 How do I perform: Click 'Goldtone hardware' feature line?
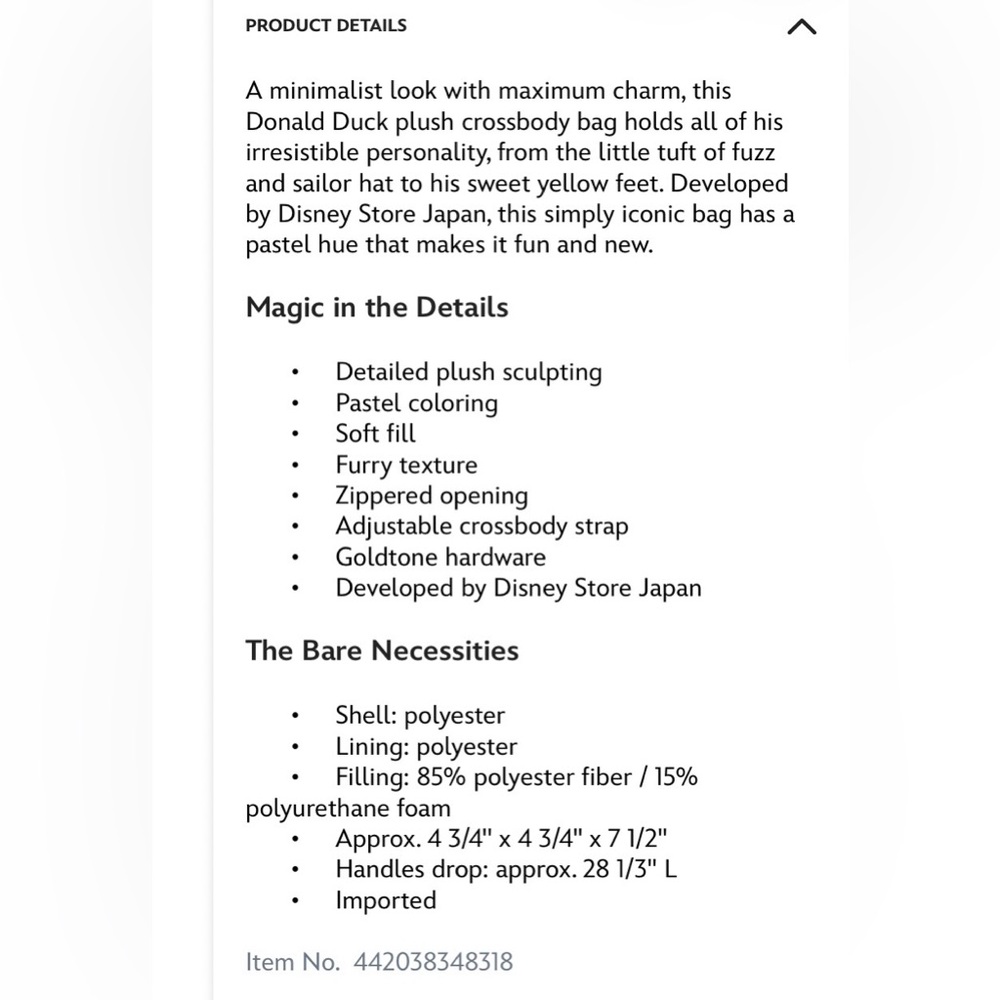point(441,557)
